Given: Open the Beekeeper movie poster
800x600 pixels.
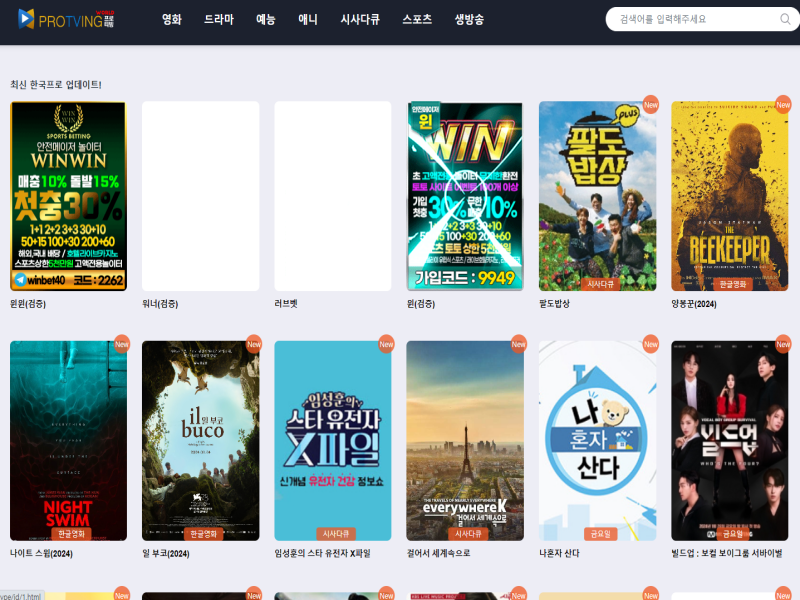Looking at the screenshot, I should pyautogui.click(x=729, y=196).
